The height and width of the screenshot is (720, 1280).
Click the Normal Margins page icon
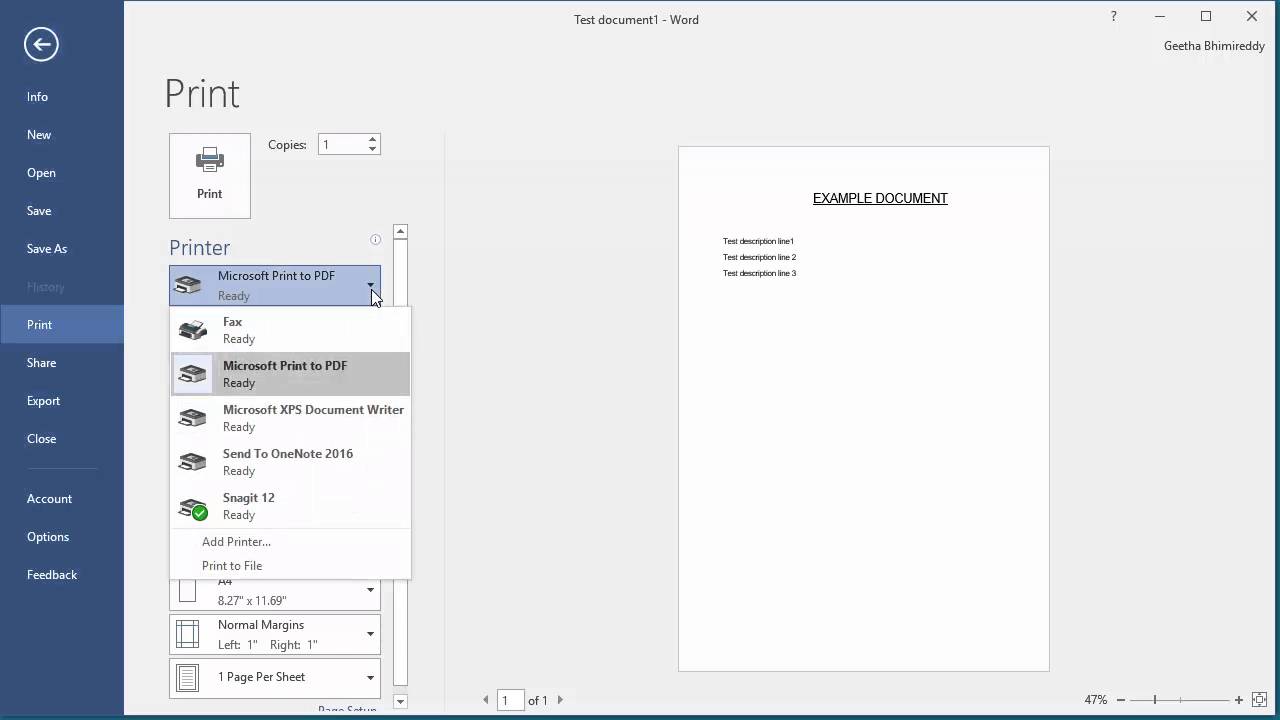pyautogui.click(x=187, y=635)
